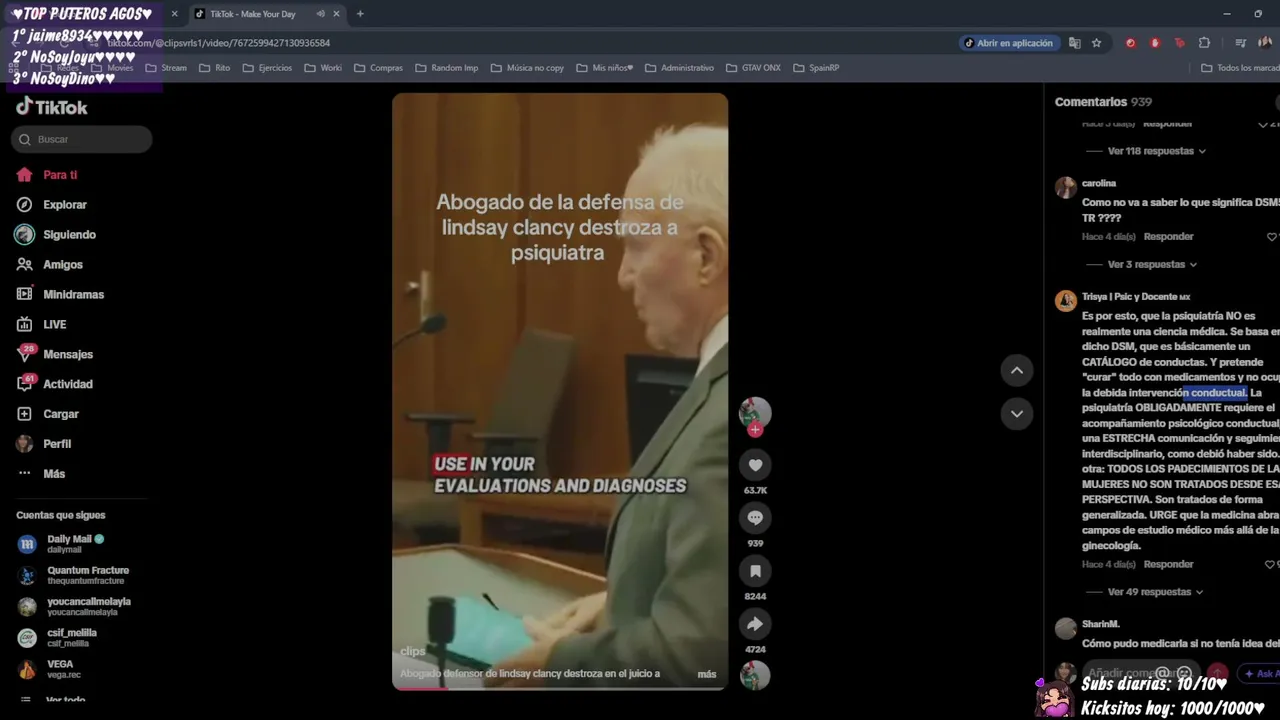The width and height of the screenshot is (1280, 720).
Task: Open the Compras bookmarks folder
Action: point(378,68)
